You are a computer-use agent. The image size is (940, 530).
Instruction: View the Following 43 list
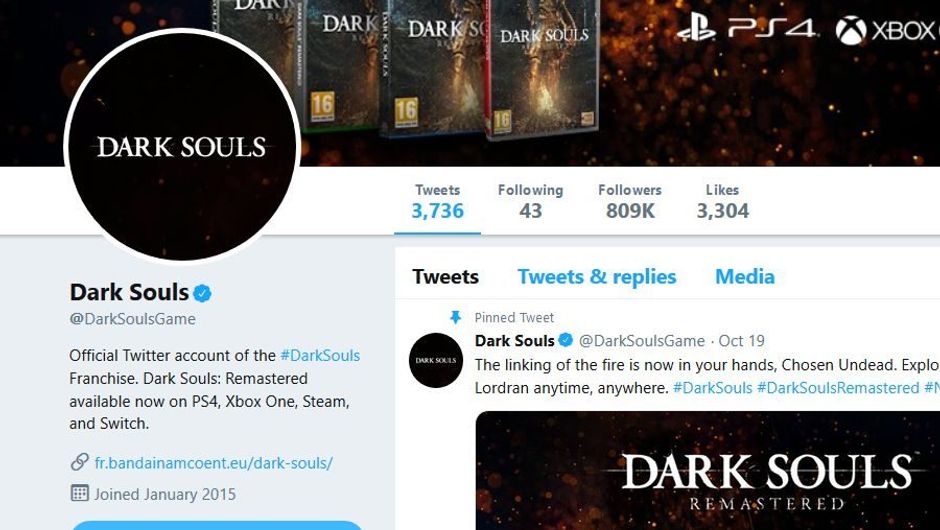pyautogui.click(x=530, y=201)
